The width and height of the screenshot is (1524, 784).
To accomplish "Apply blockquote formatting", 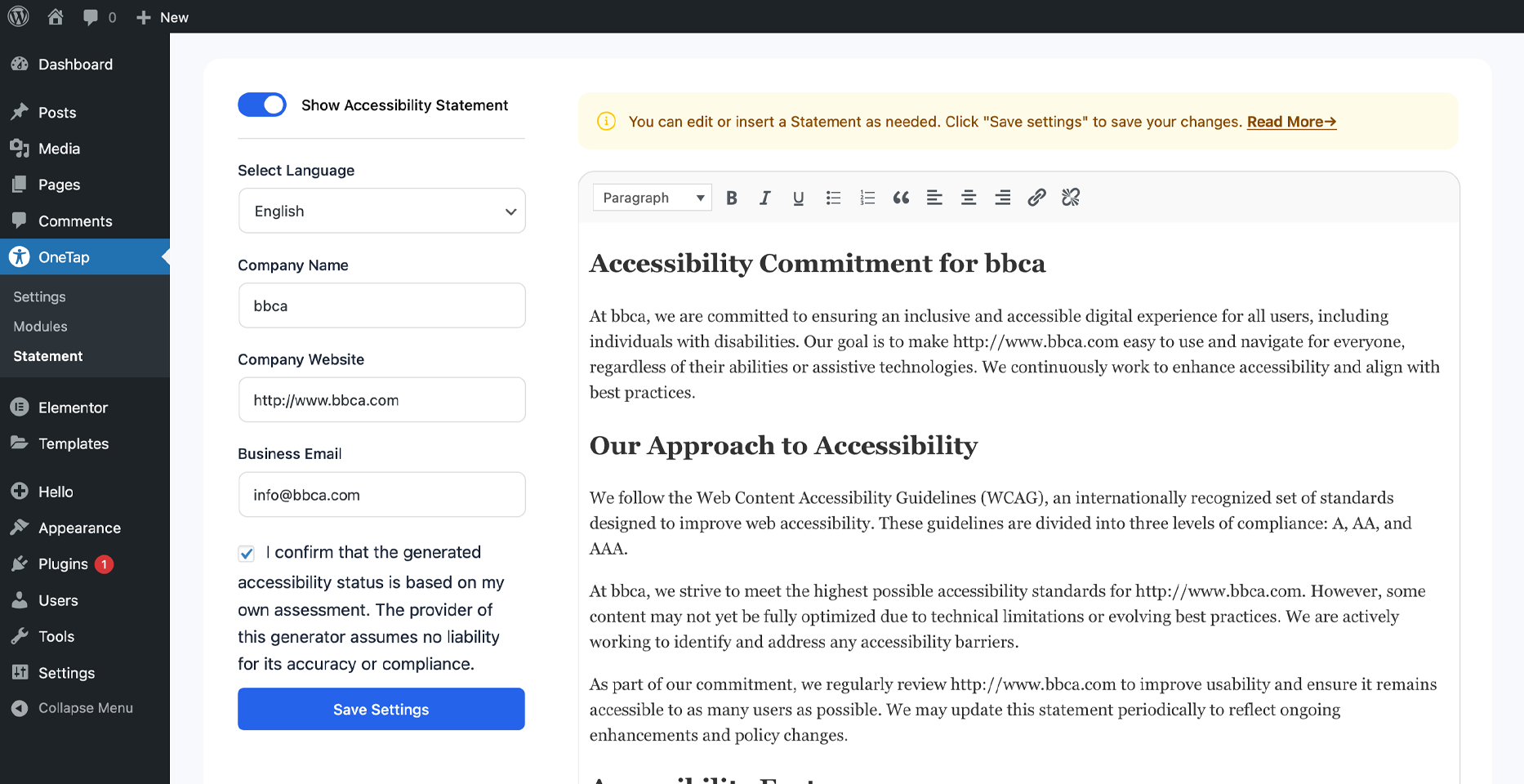I will (x=901, y=198).
